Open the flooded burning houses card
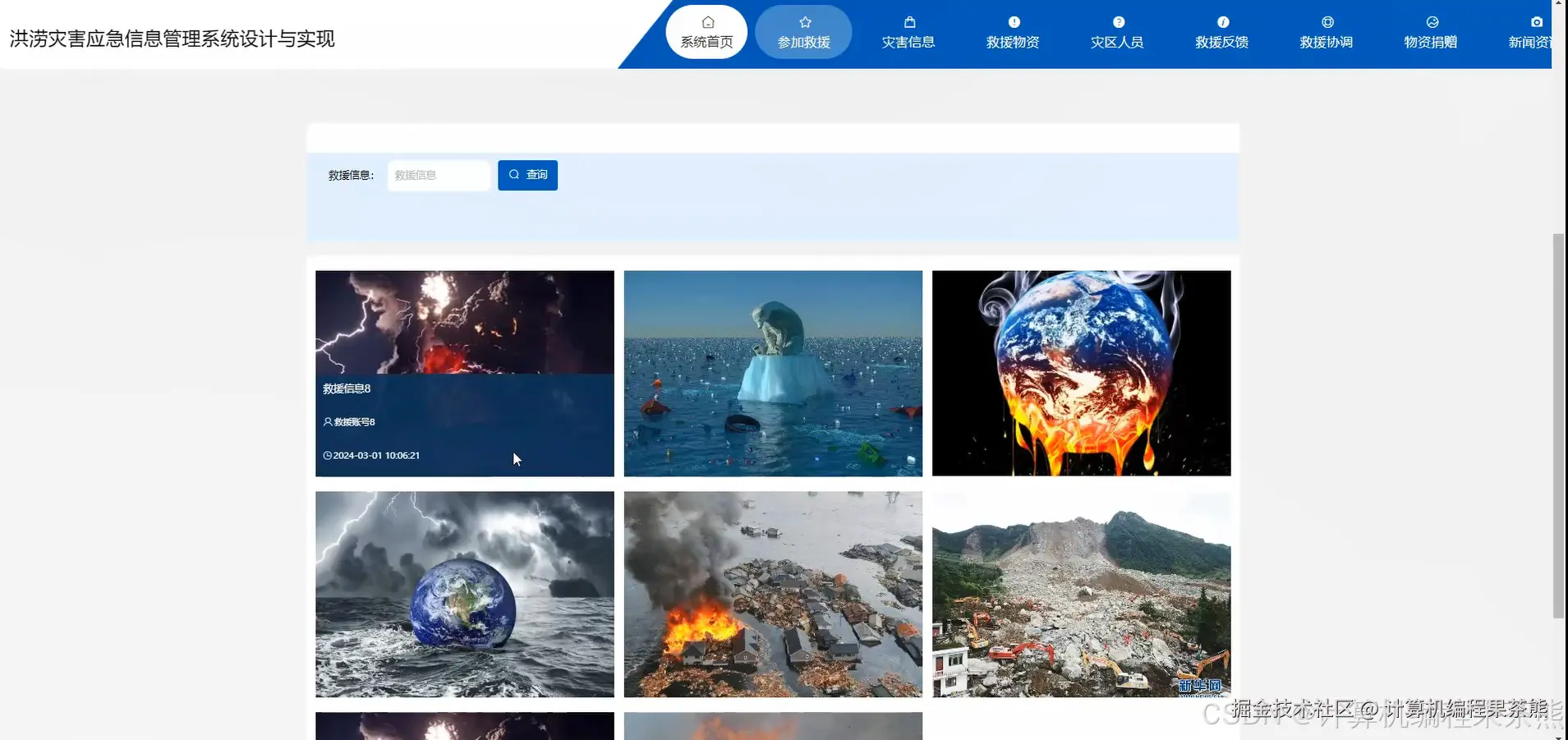This screenshot has height=740, width=1568. pos(773,595)
